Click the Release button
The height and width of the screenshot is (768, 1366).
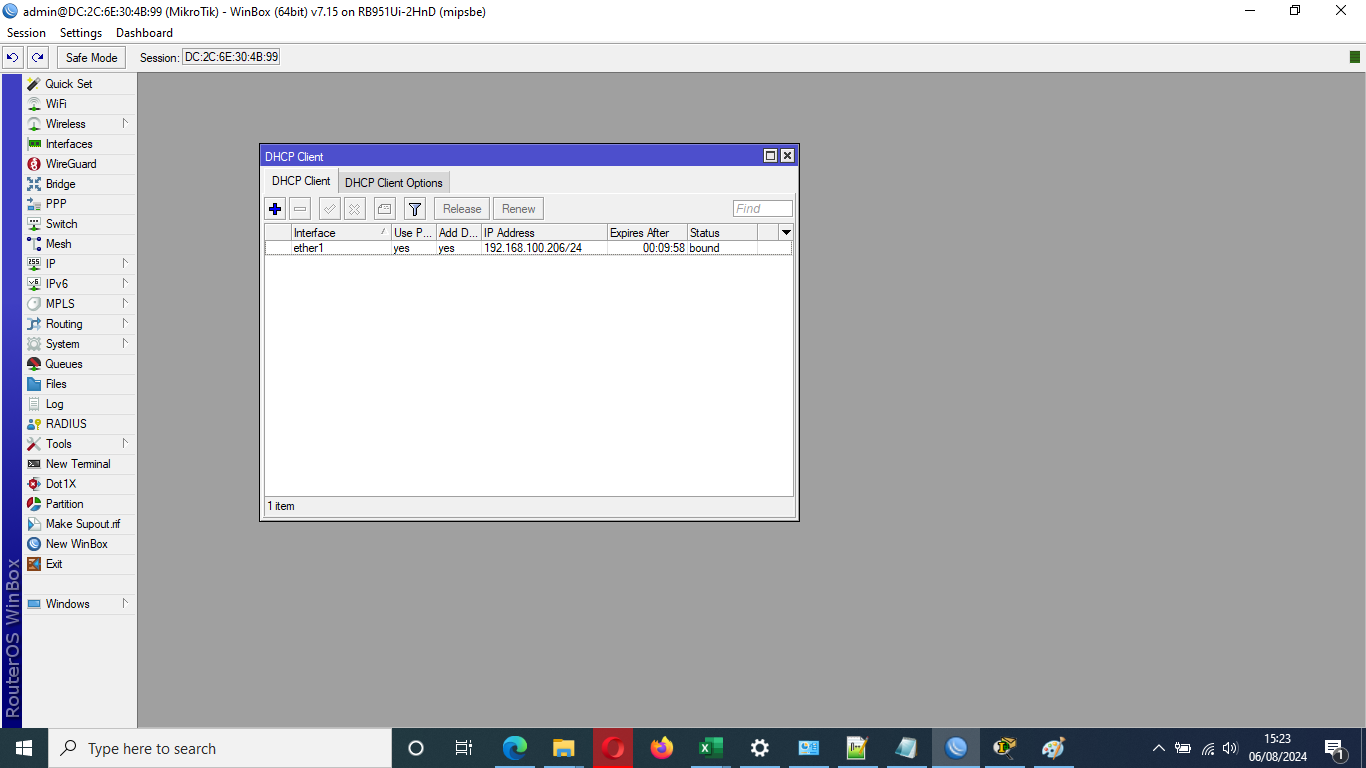coord(462,209)
